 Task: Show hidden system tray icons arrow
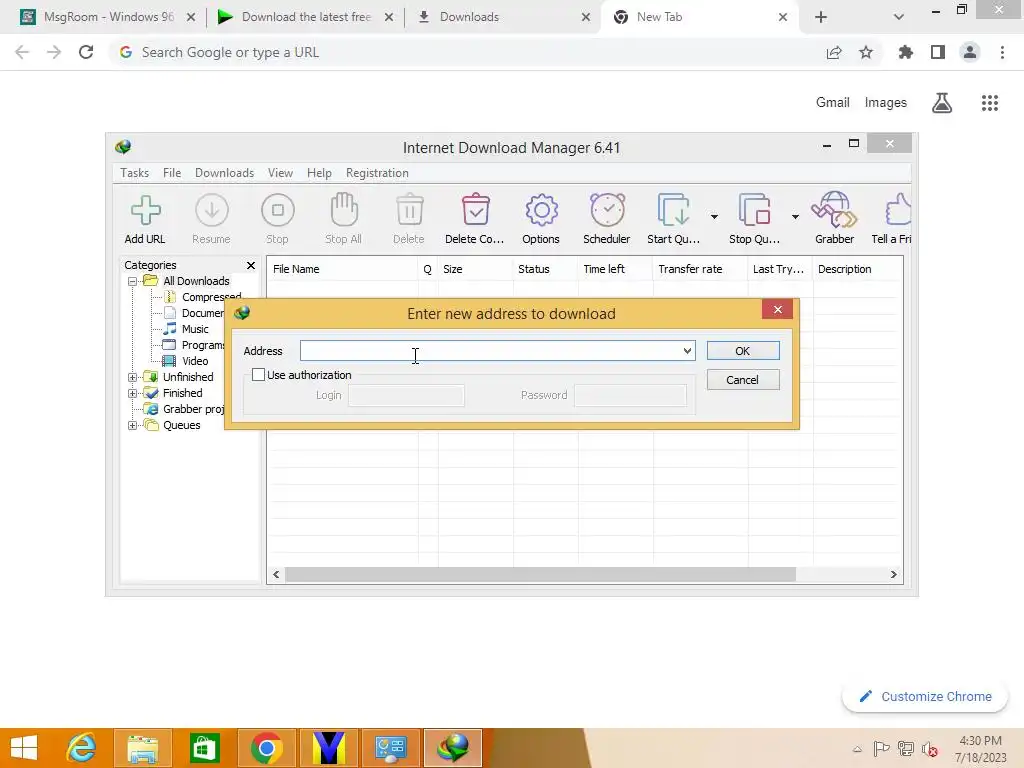(857, 749)
